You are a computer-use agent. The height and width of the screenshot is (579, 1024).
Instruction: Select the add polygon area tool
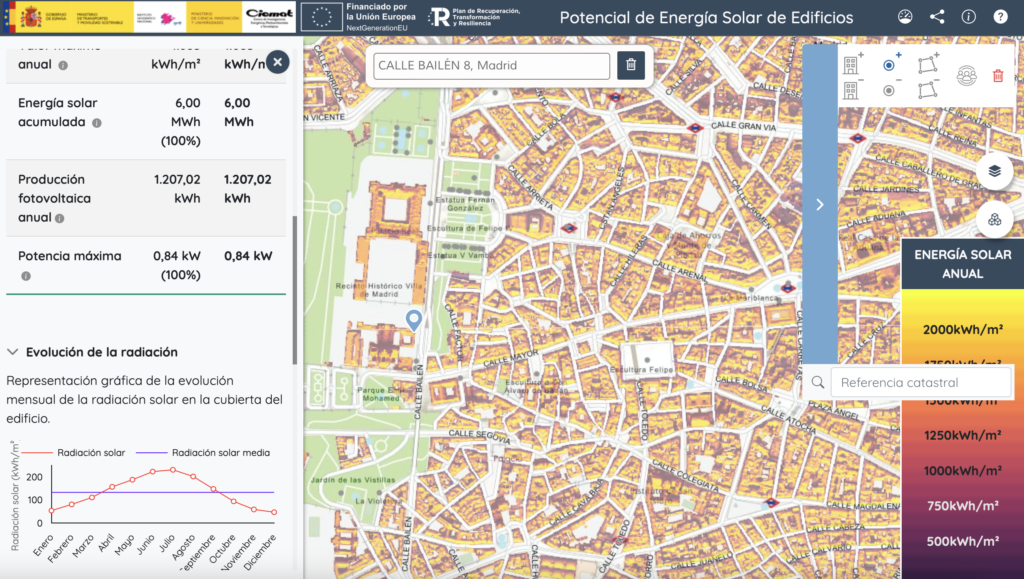(x=928, y=64)
